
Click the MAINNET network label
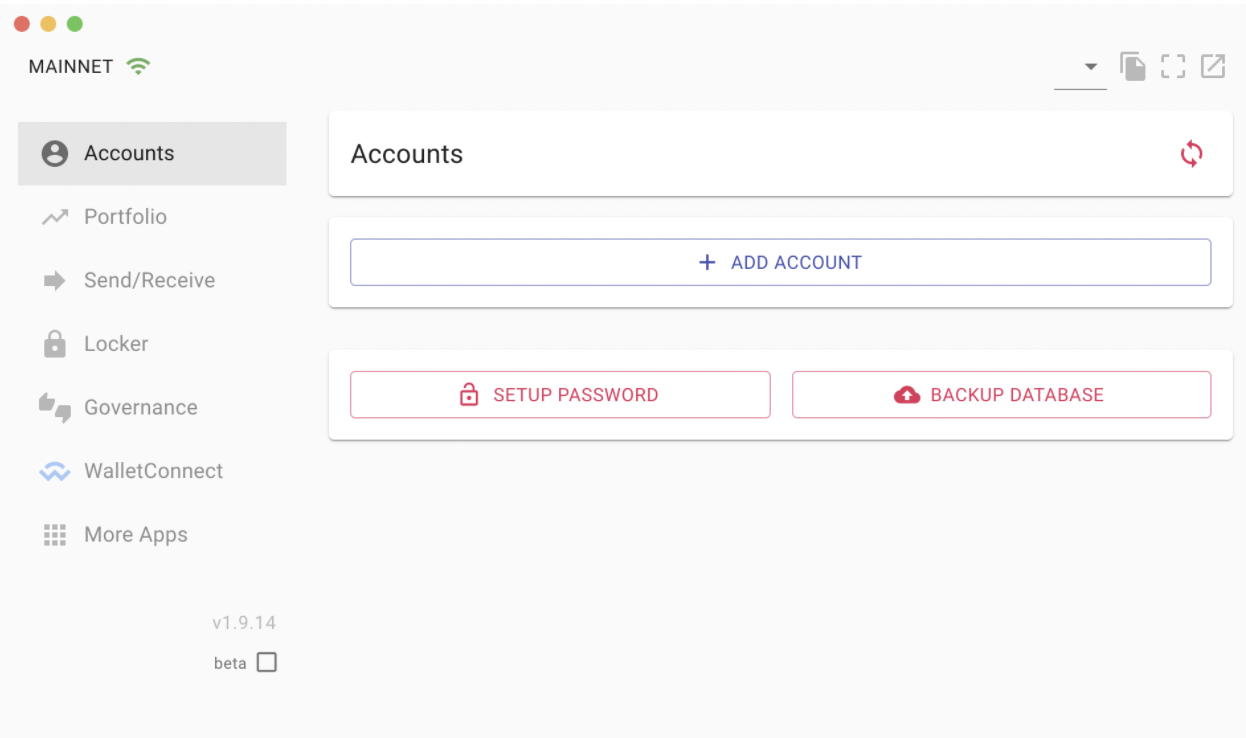pos(71,67)
